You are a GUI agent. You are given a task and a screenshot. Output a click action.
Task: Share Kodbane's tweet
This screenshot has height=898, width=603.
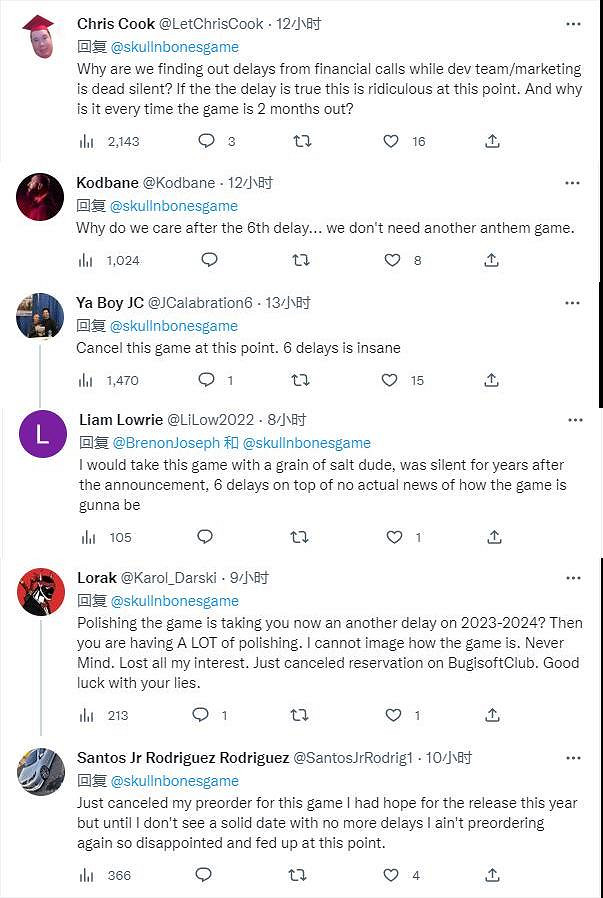tap(492, 260)
